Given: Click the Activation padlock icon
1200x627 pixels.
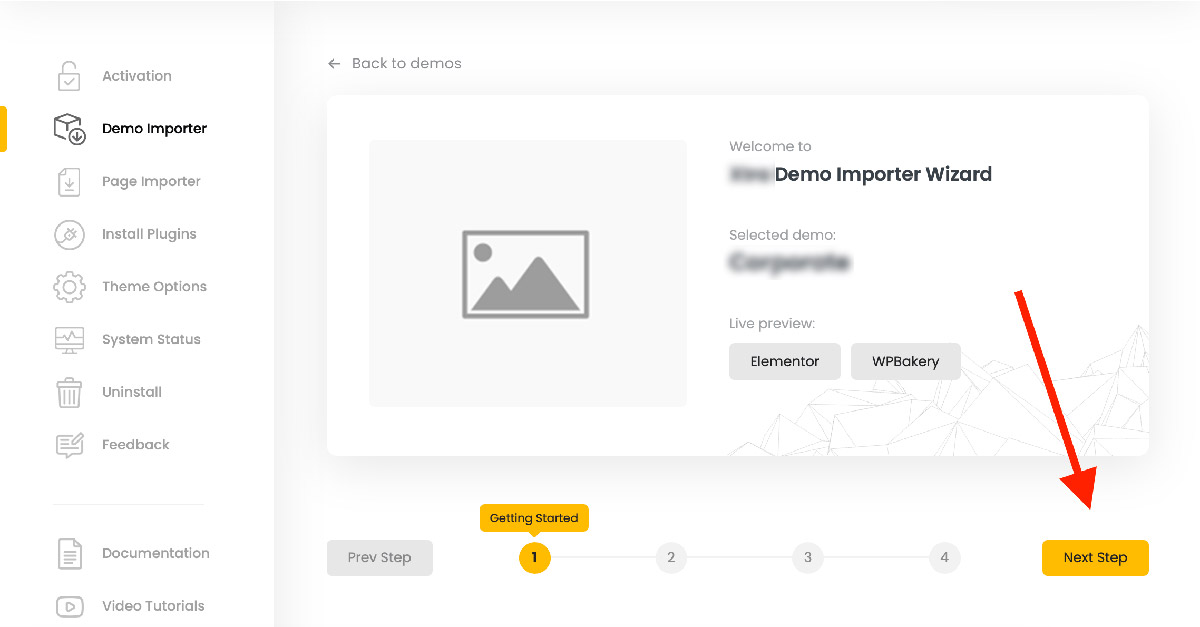Looking at the screenshot, I should click(x=68, y=76).
